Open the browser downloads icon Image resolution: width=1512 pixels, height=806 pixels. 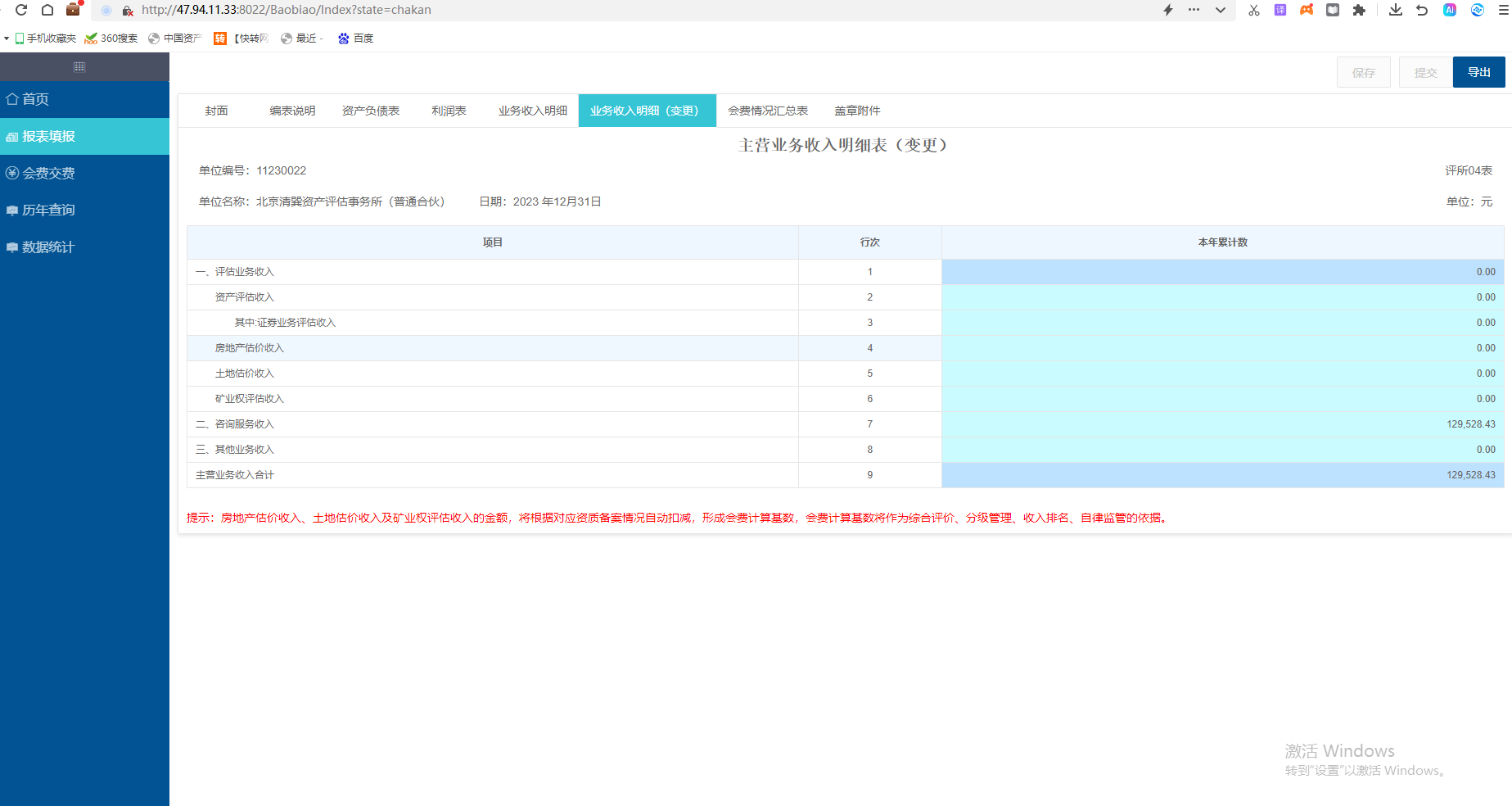coord(1396,10)
